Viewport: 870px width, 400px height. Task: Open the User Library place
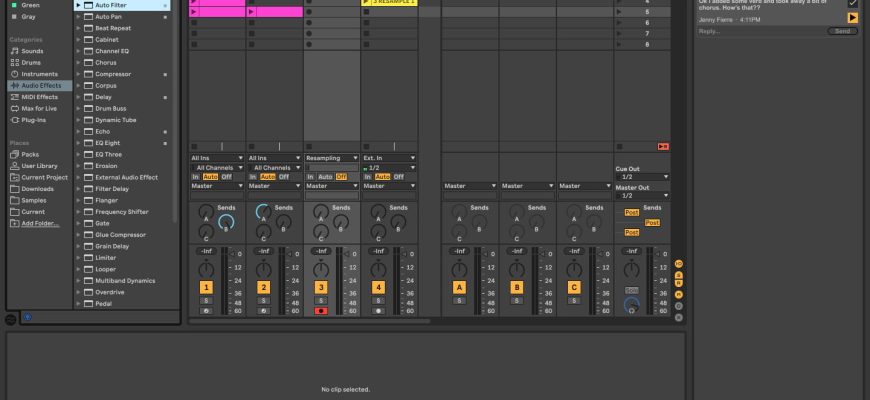[39, 166]
